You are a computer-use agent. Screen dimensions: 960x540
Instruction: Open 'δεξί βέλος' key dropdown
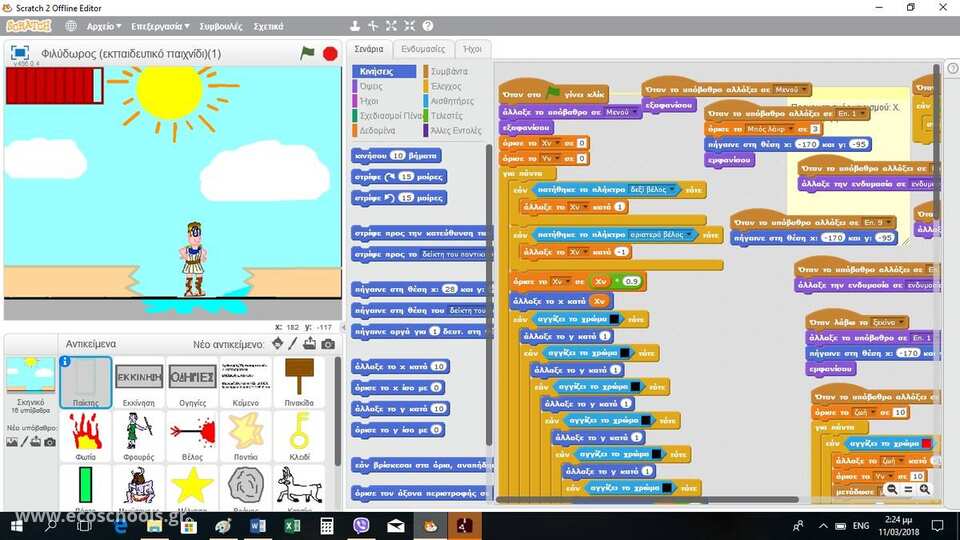click(x=653, y=190)
